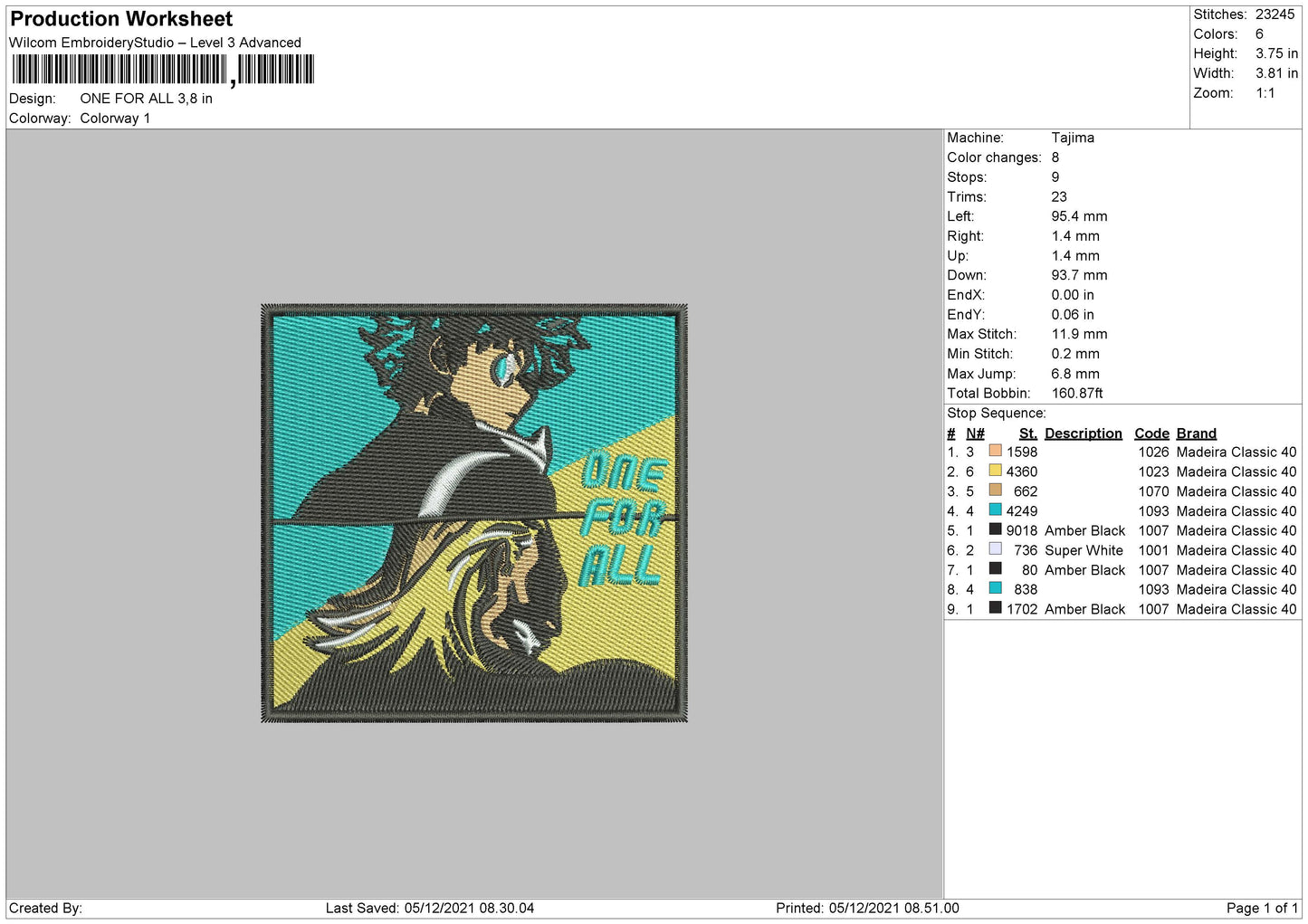This screenshot has height=924, width=1308.
Task: Click 'Printed: 05/12/2021 08.51.00' footer text
Action: [867, 908]
